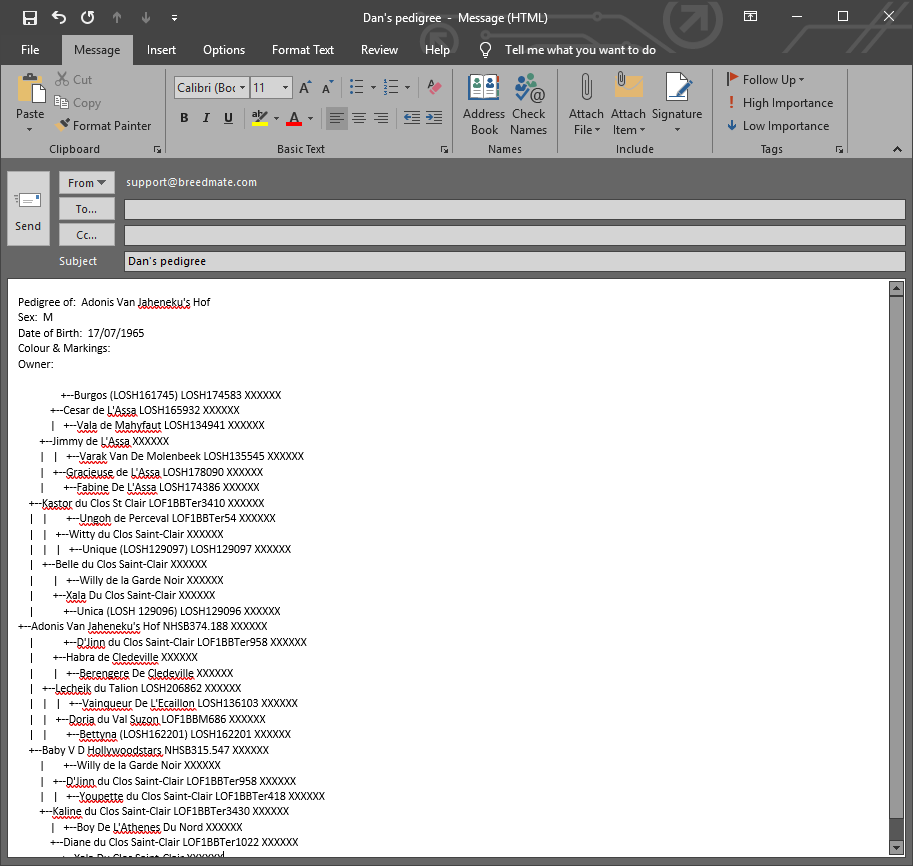Go to next item arrow

pyautogui.click(x=146, y=18)
